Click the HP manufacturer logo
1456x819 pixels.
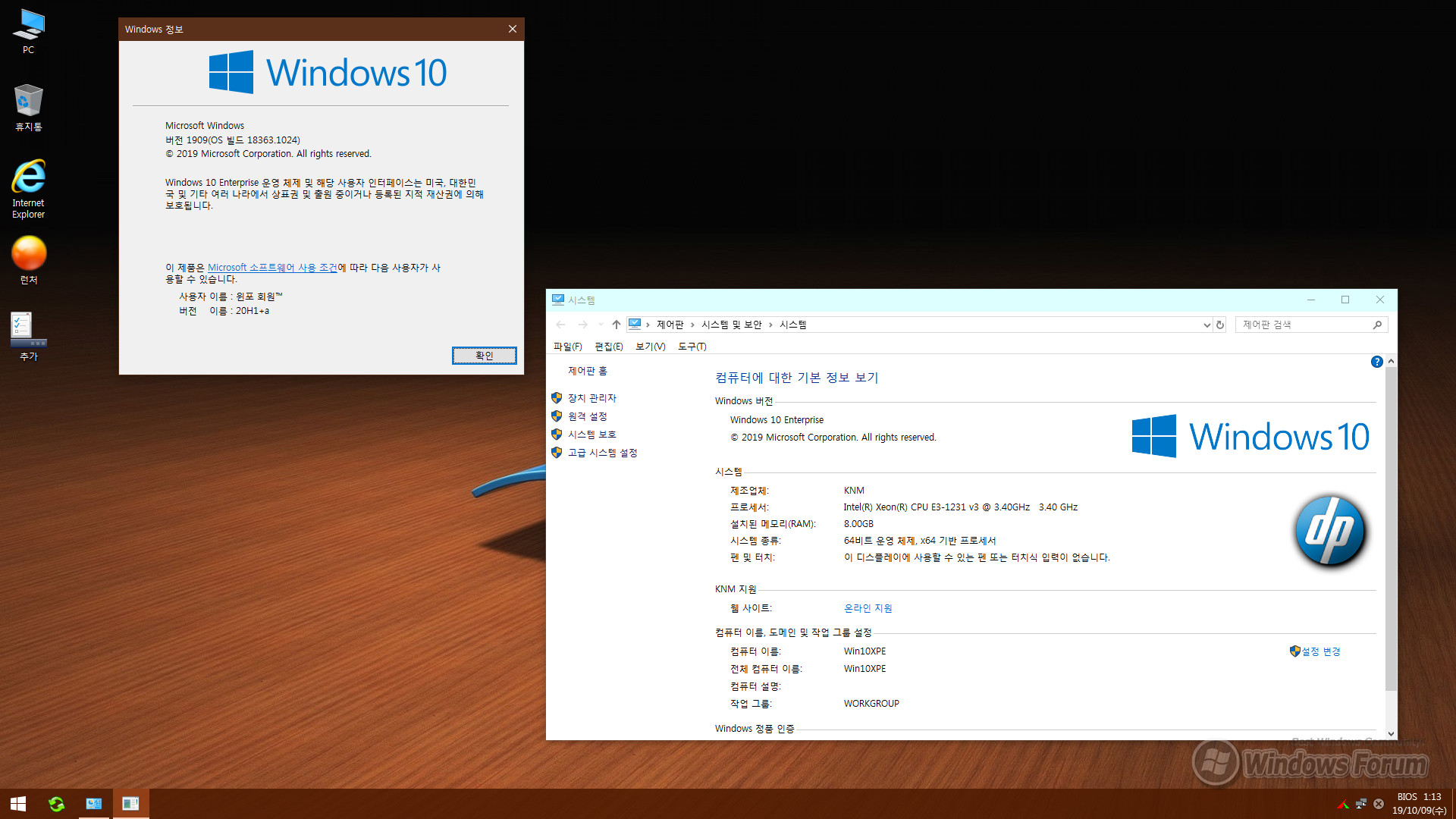[1330, 532]
